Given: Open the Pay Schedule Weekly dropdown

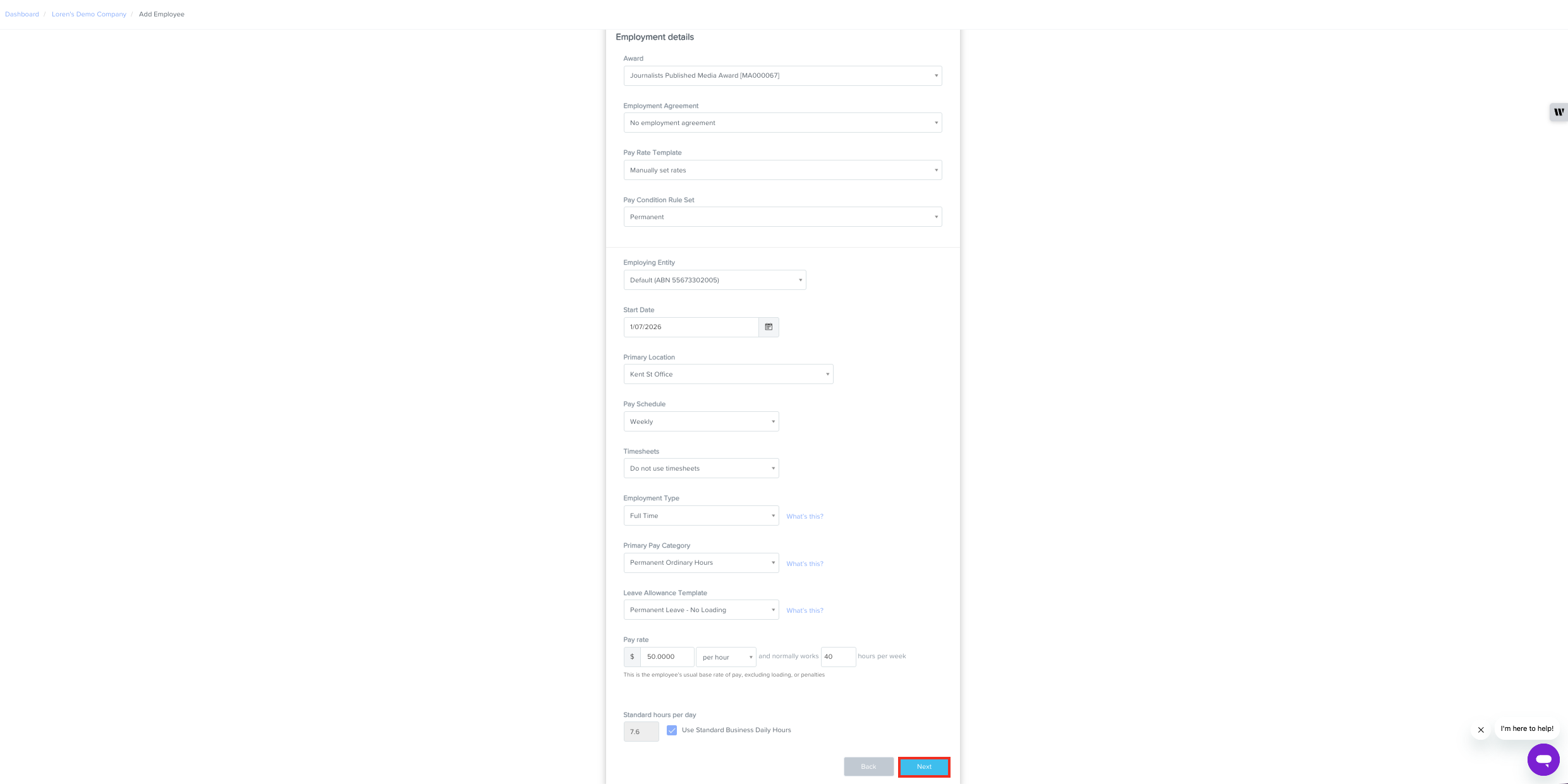Looking at the screenshot, I should click(x=701, y=421).
